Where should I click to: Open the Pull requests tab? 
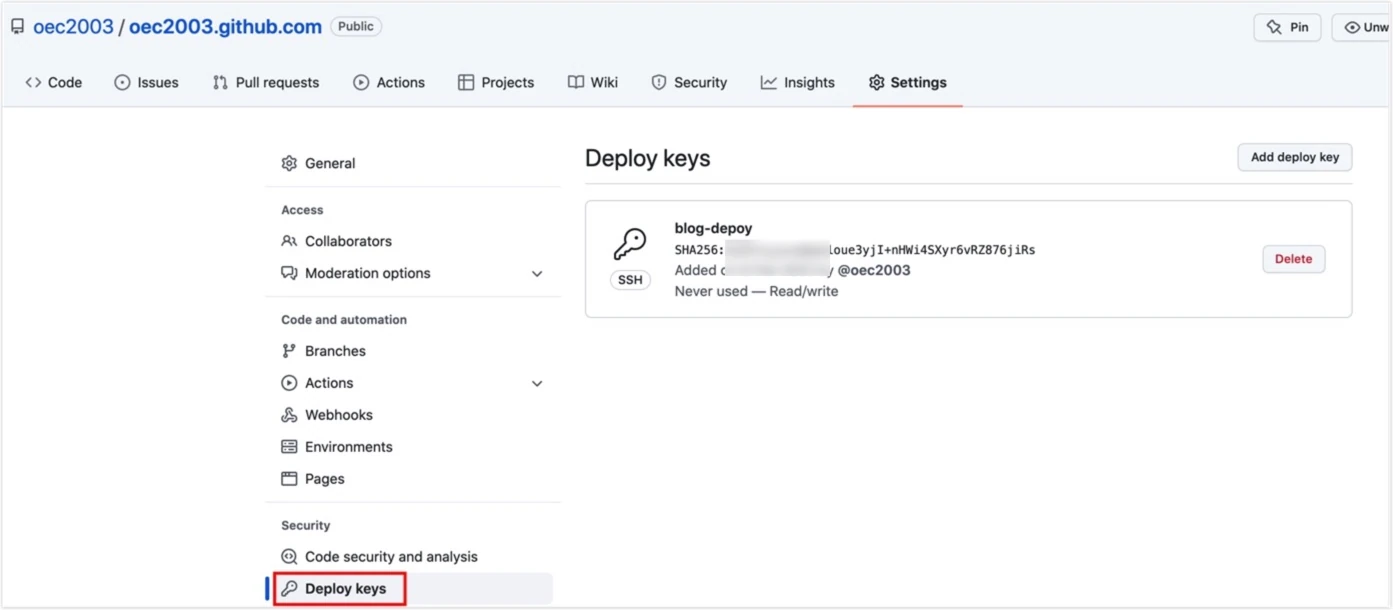[x=266, y=83]
